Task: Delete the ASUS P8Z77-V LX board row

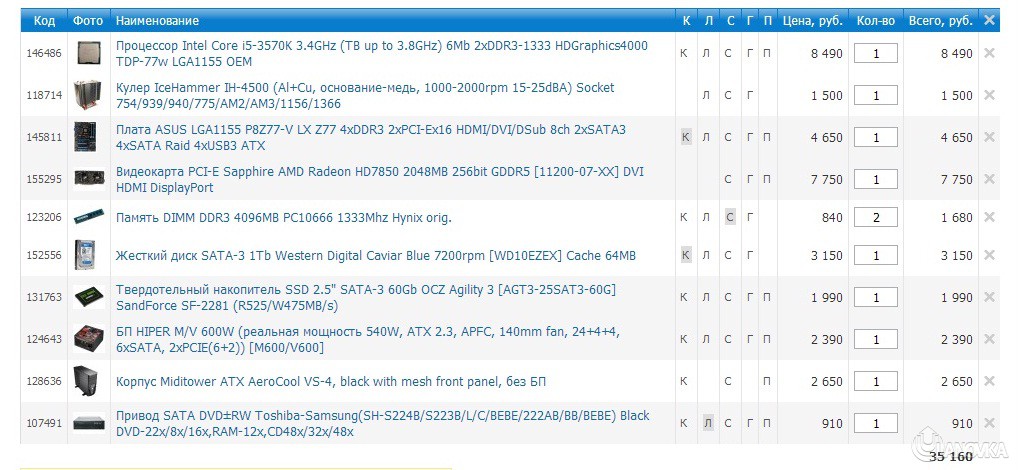Action: pos(989,137)
